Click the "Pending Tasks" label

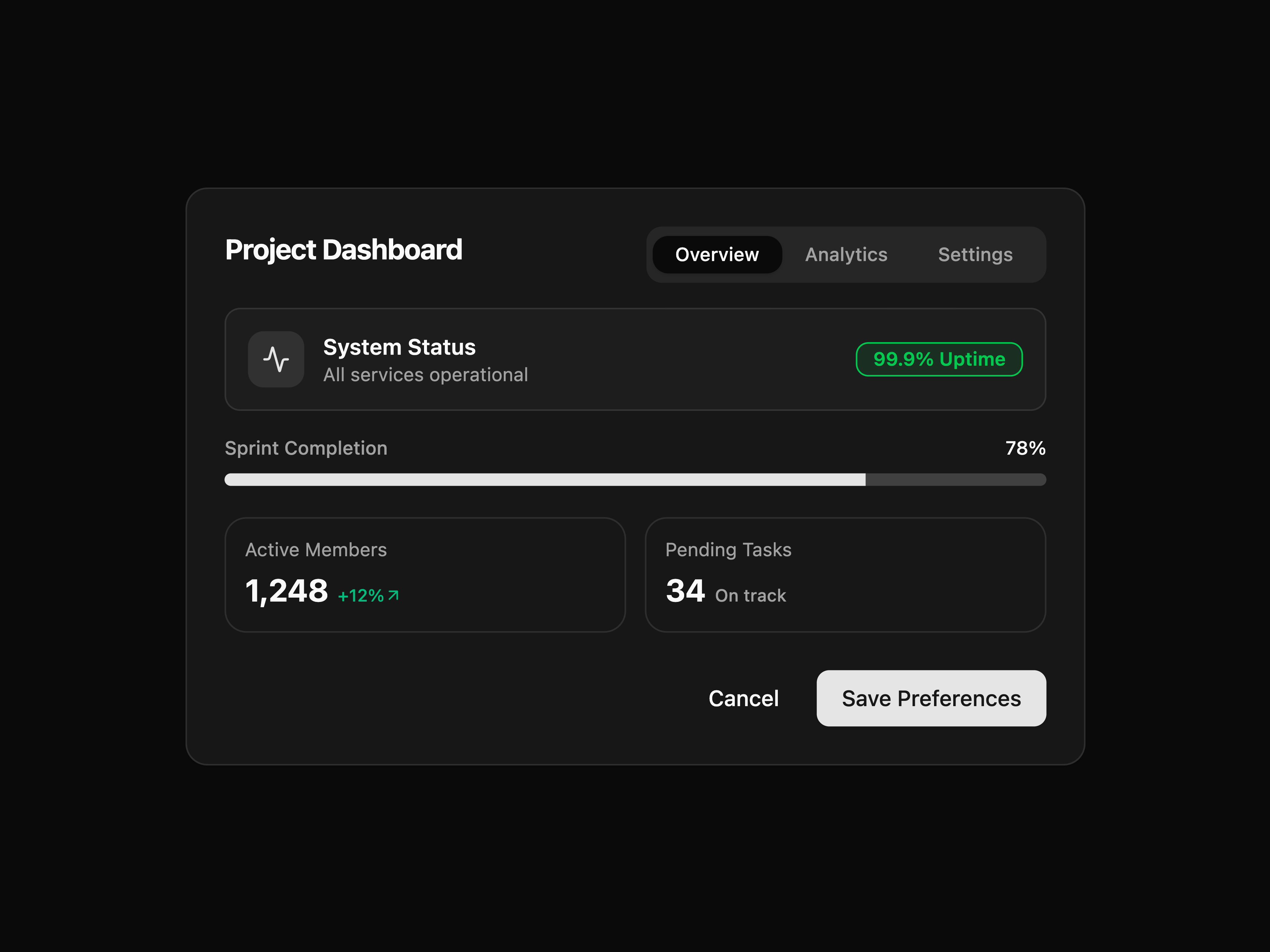[x=728, y=550]
